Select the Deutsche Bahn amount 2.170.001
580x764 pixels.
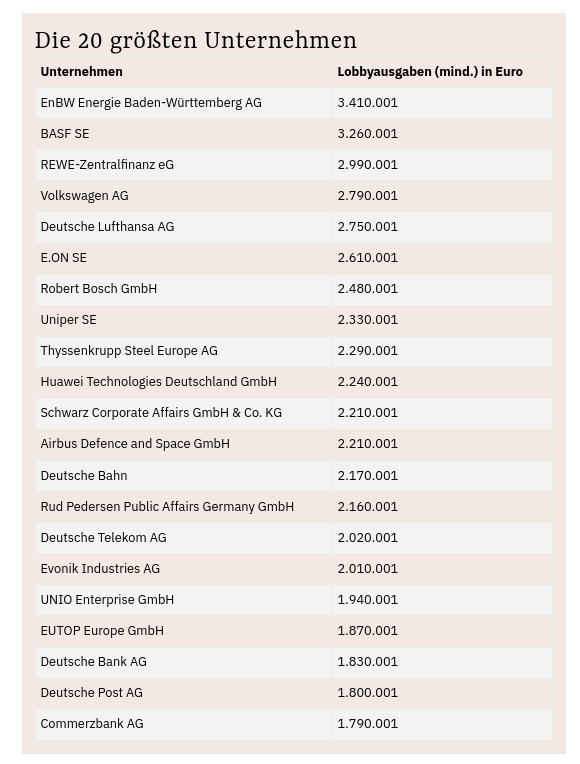point(367,476)
